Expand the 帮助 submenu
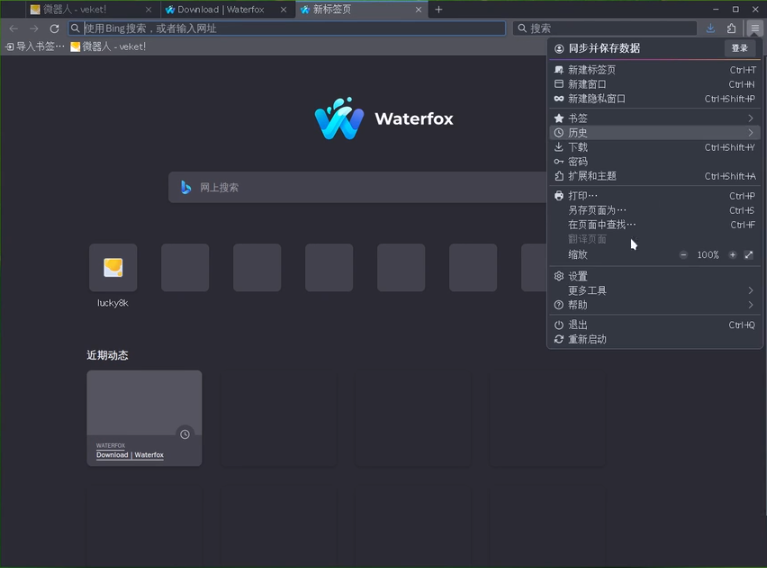 tap(654, 305)
